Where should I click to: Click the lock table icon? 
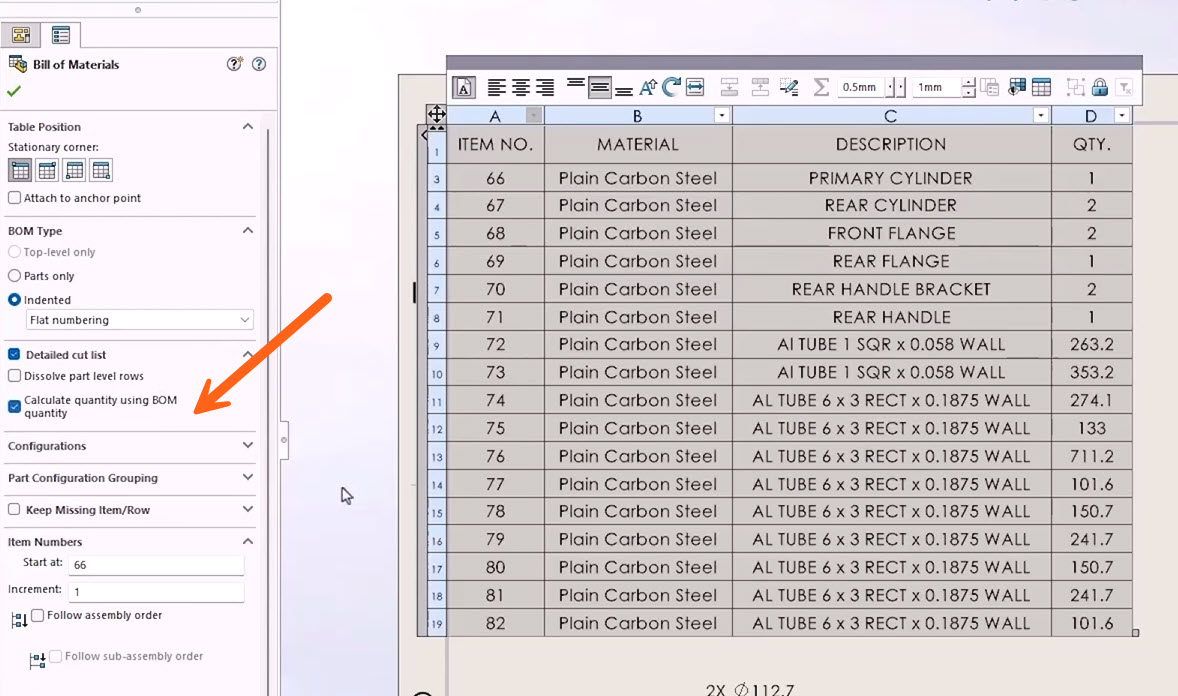(1100, 88)
